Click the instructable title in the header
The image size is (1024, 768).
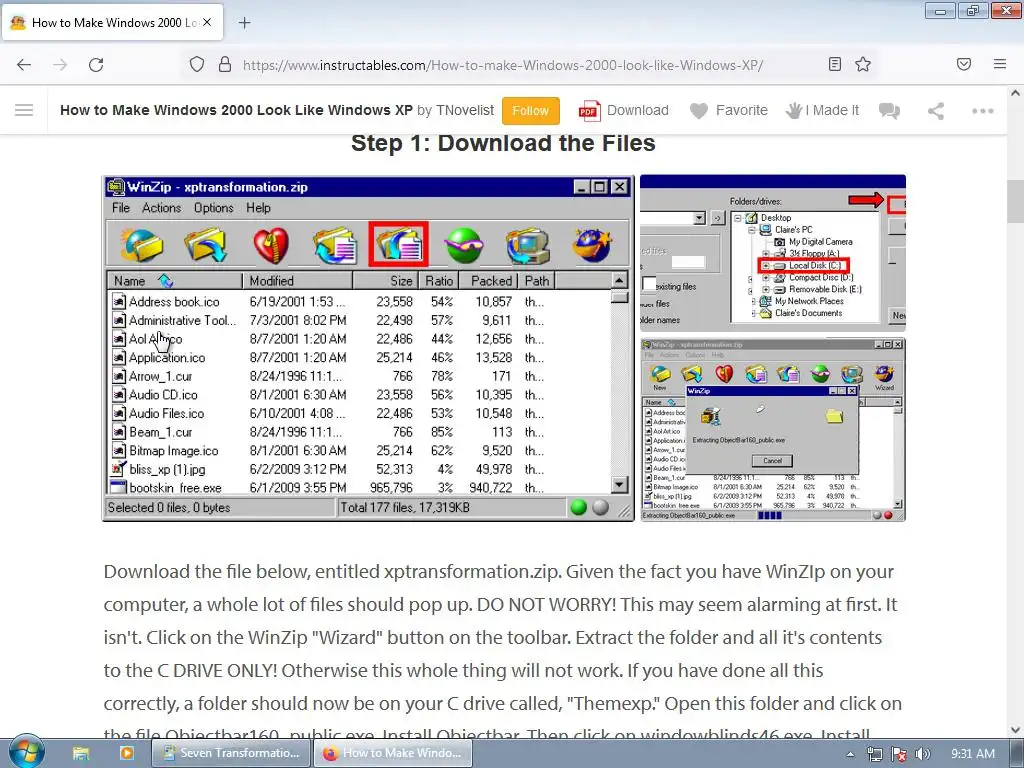pos(236,110)
